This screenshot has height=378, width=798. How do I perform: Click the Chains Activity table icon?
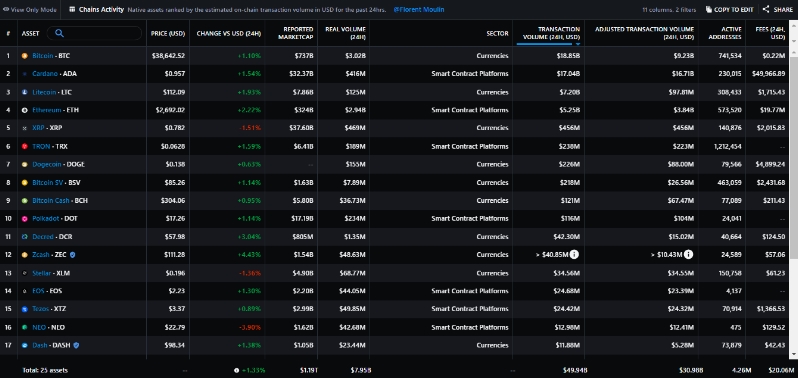[72, 9]
